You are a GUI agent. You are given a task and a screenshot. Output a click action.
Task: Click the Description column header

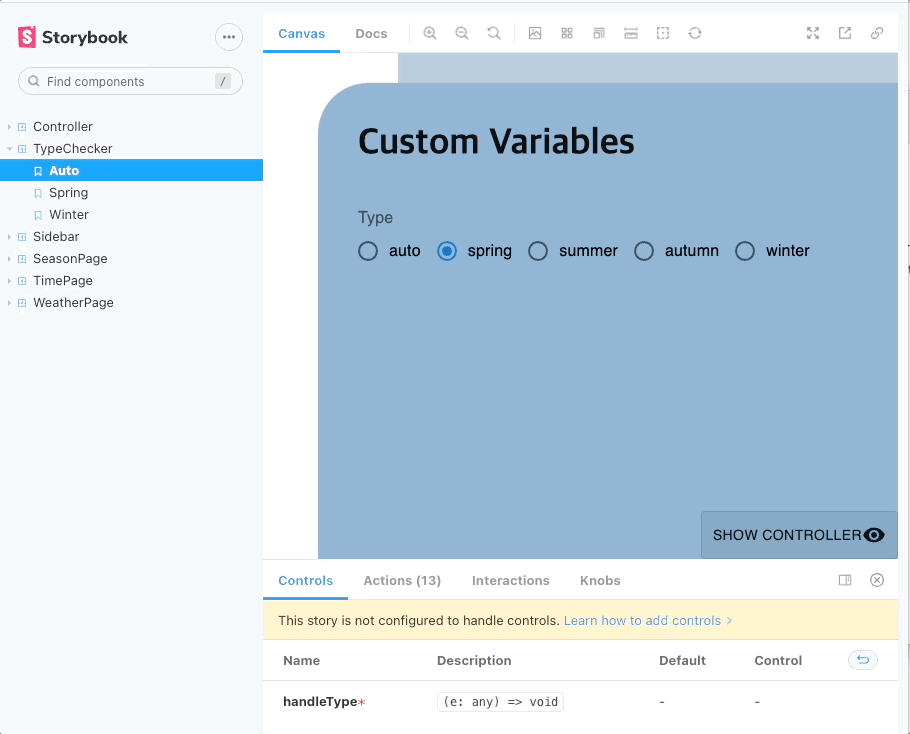474,660
